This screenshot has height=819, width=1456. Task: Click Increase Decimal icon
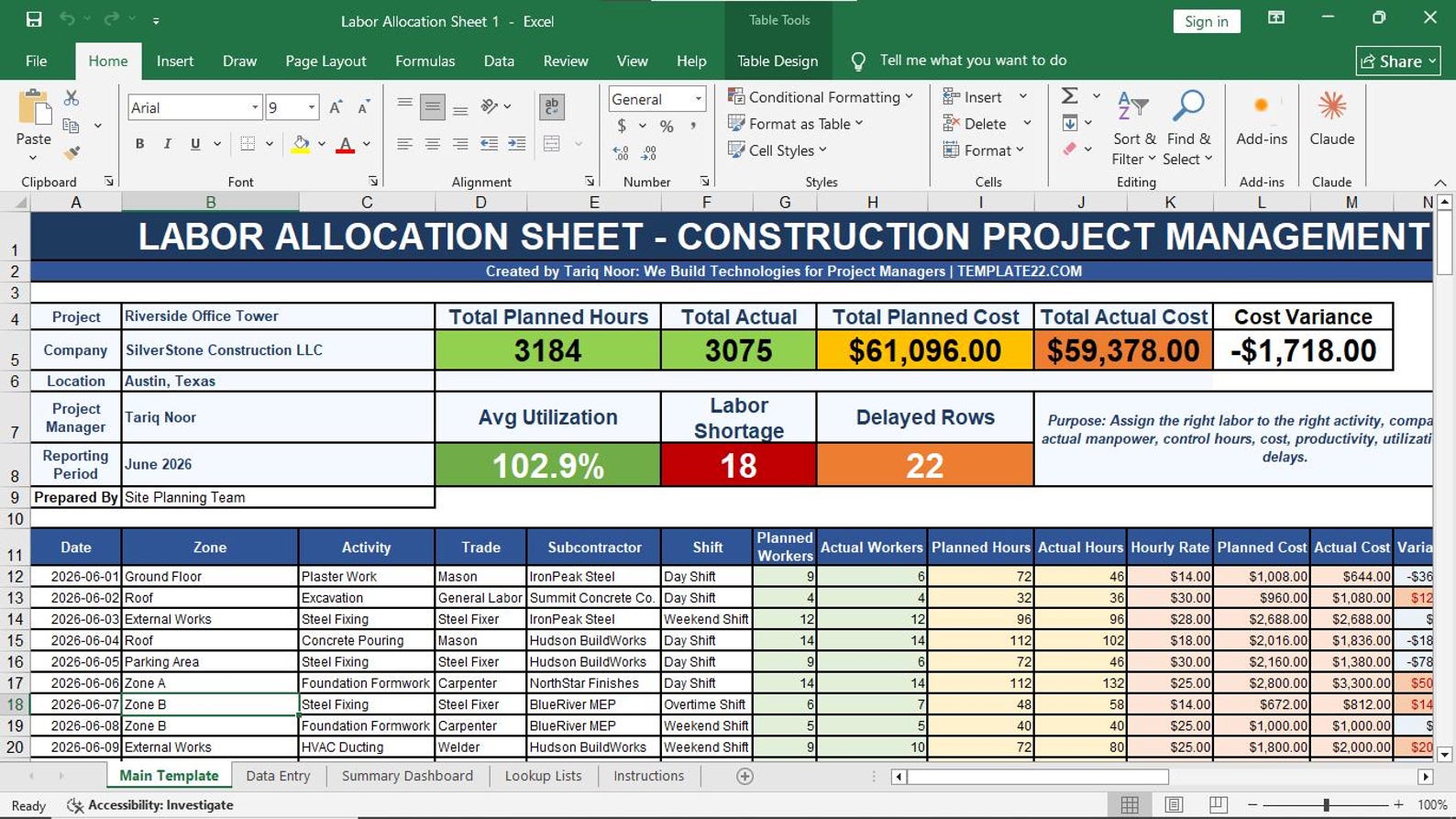tap(621, 153)
